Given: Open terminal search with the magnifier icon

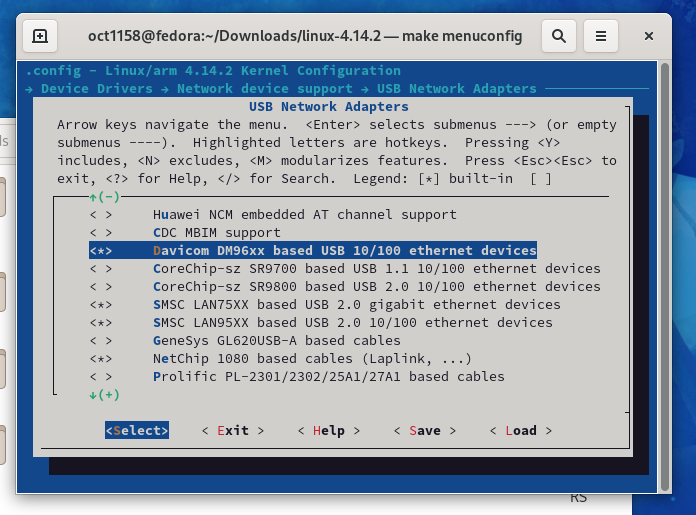Looking at the screenshot, I should coord(559,36).
